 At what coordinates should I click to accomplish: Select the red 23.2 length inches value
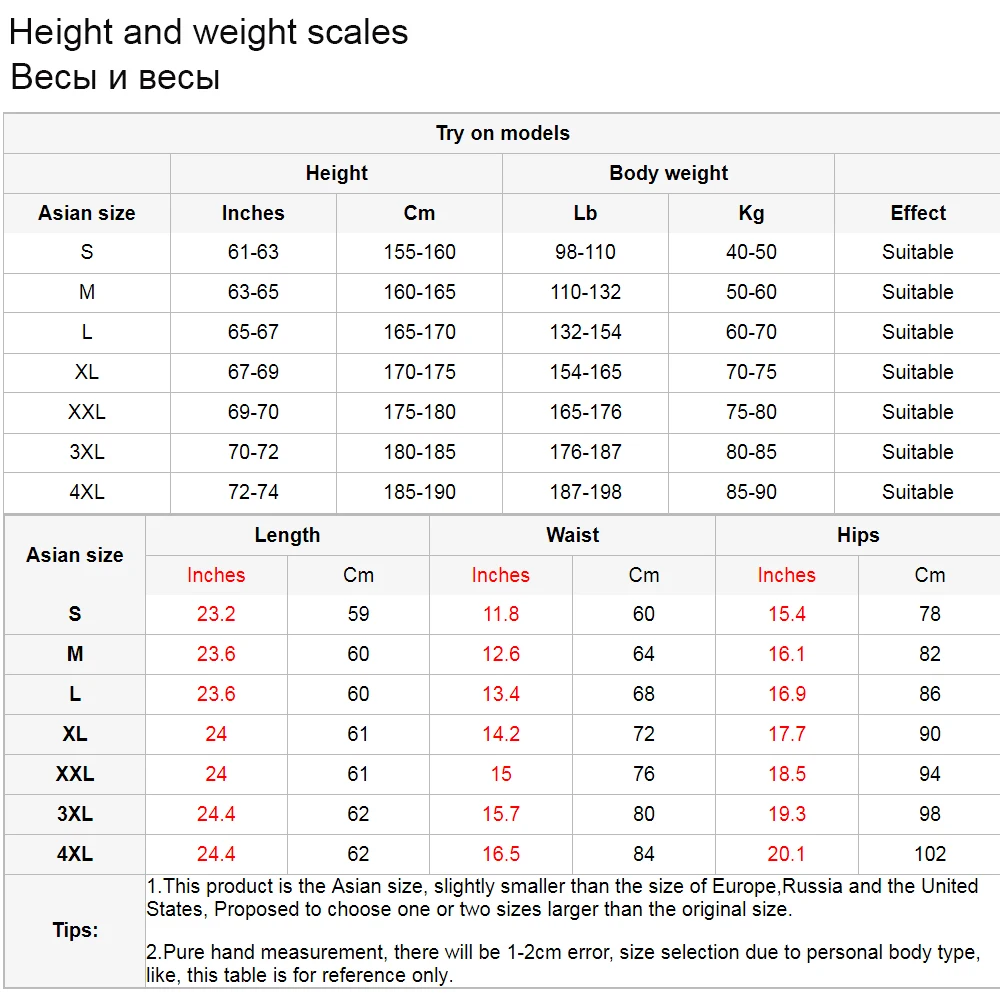coord(216,614)
